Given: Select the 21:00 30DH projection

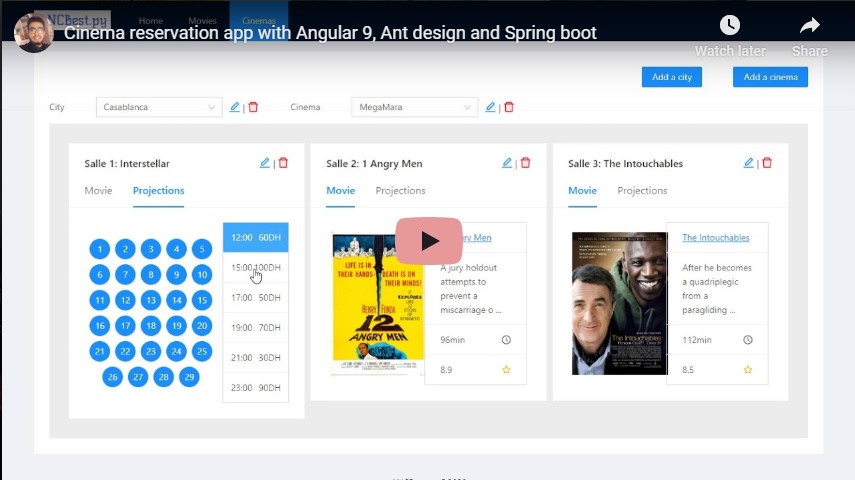Looking at the screenshot, I should click(x=256, y=357).
